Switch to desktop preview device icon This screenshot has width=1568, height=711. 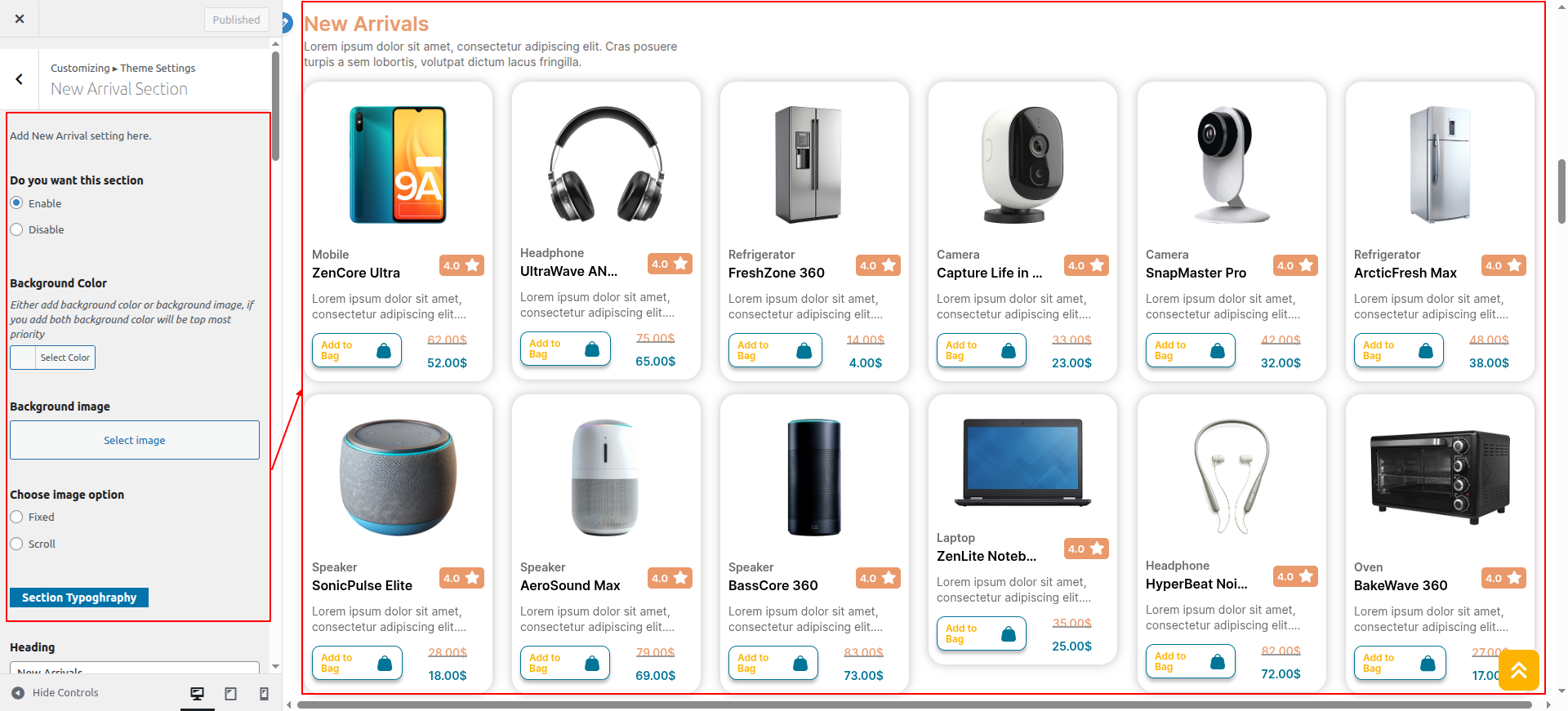point(197,693)
